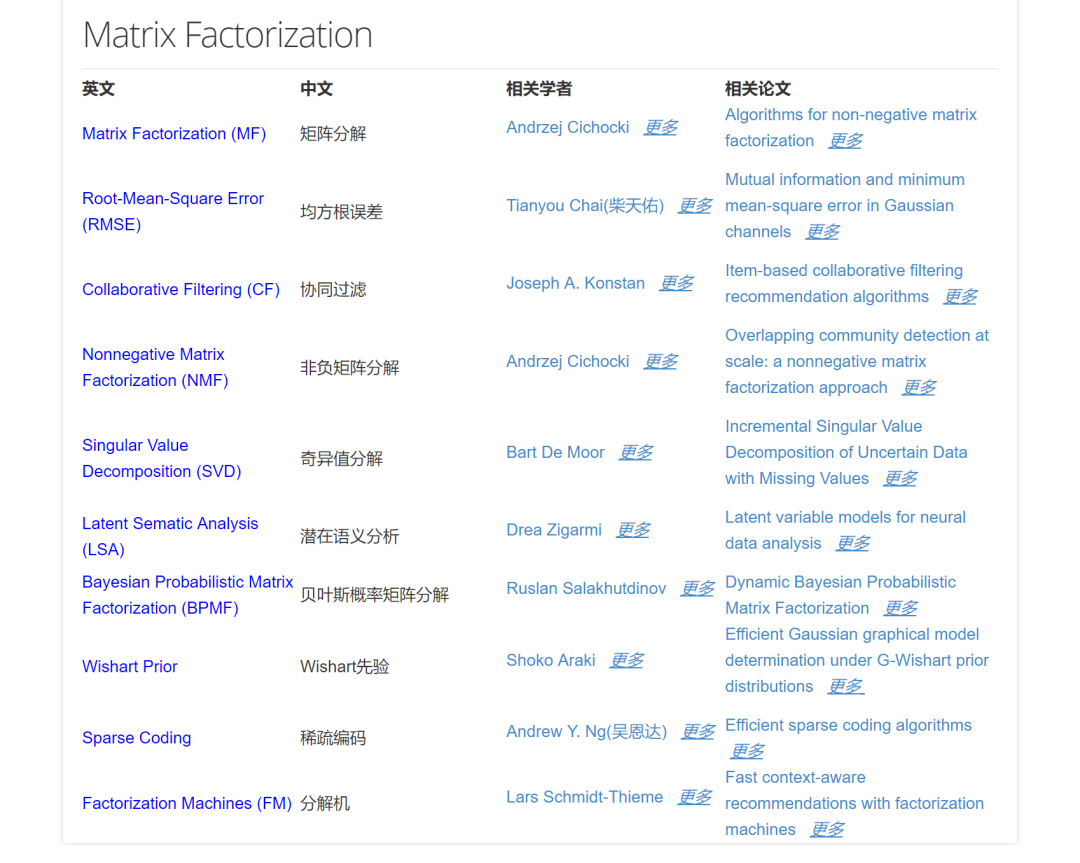1080x863 pixels.
Task: Click 更多 next to Tianyou Chai(柴天佑)
Action: coord(695,205)
